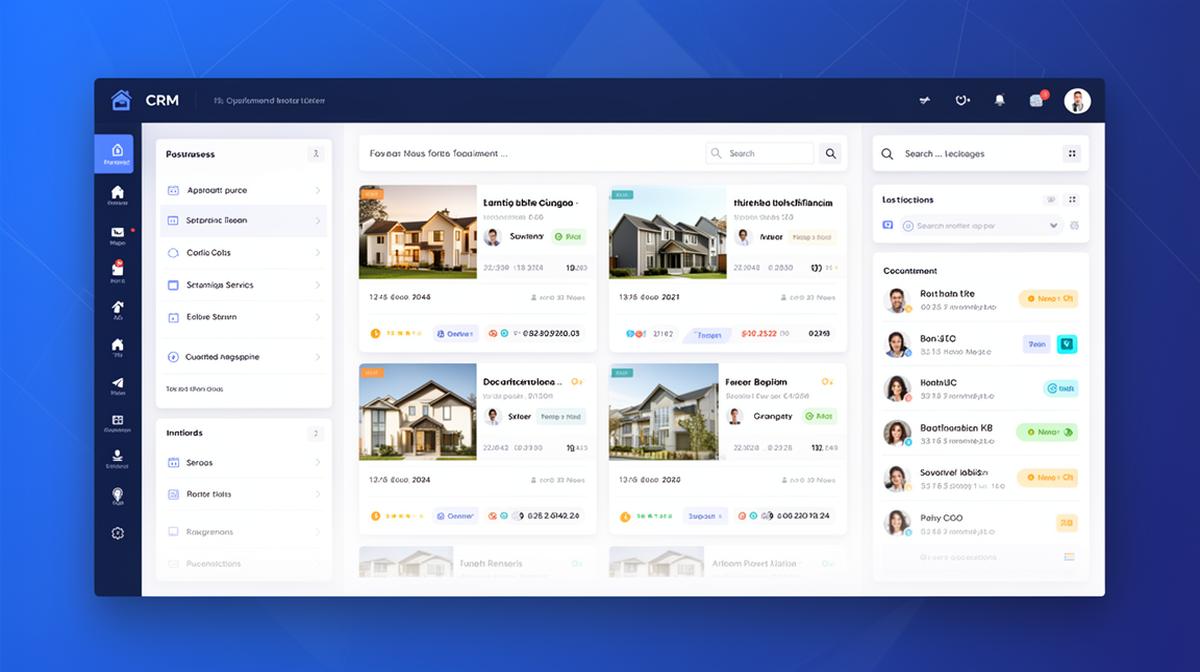Open the chat icon with red badge beside notifications
The image size is (1200, 672).
1037,100
